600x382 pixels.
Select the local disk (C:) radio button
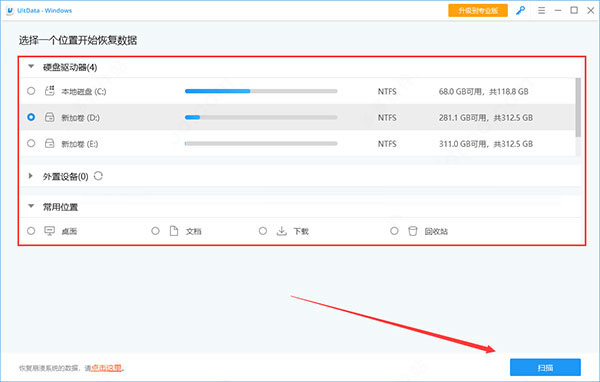pos(31,91)
